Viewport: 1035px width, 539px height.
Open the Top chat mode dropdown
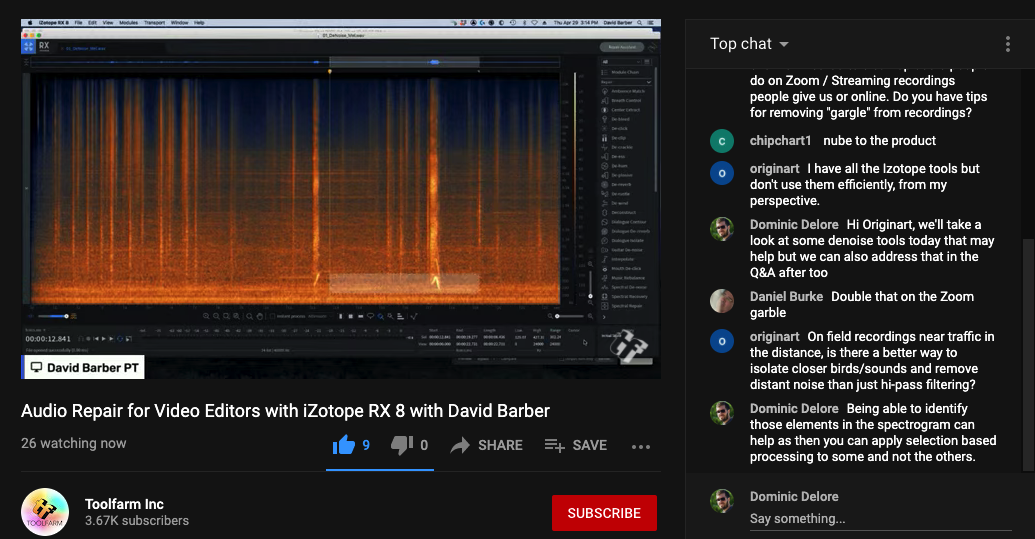click(749, 44)
